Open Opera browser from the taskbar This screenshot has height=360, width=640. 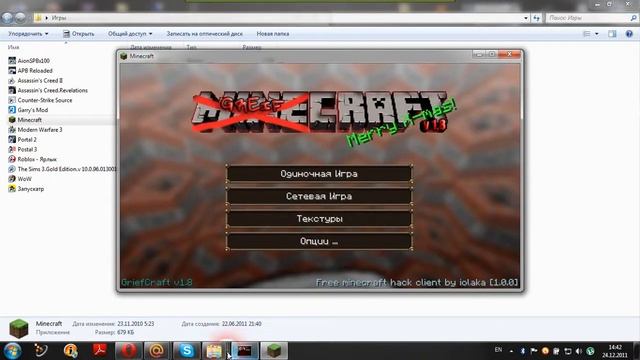[x=128, y=351]
